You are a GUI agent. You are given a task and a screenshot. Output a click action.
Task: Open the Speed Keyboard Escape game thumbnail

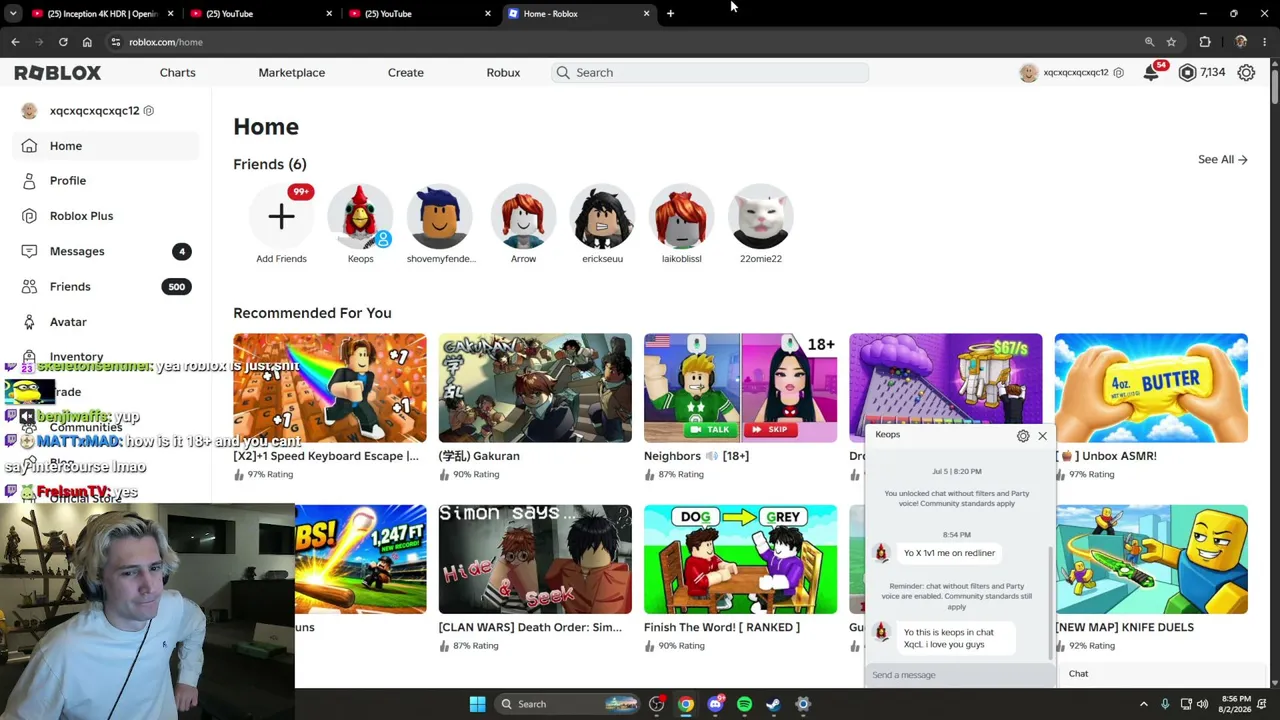[x=330, y=388]
